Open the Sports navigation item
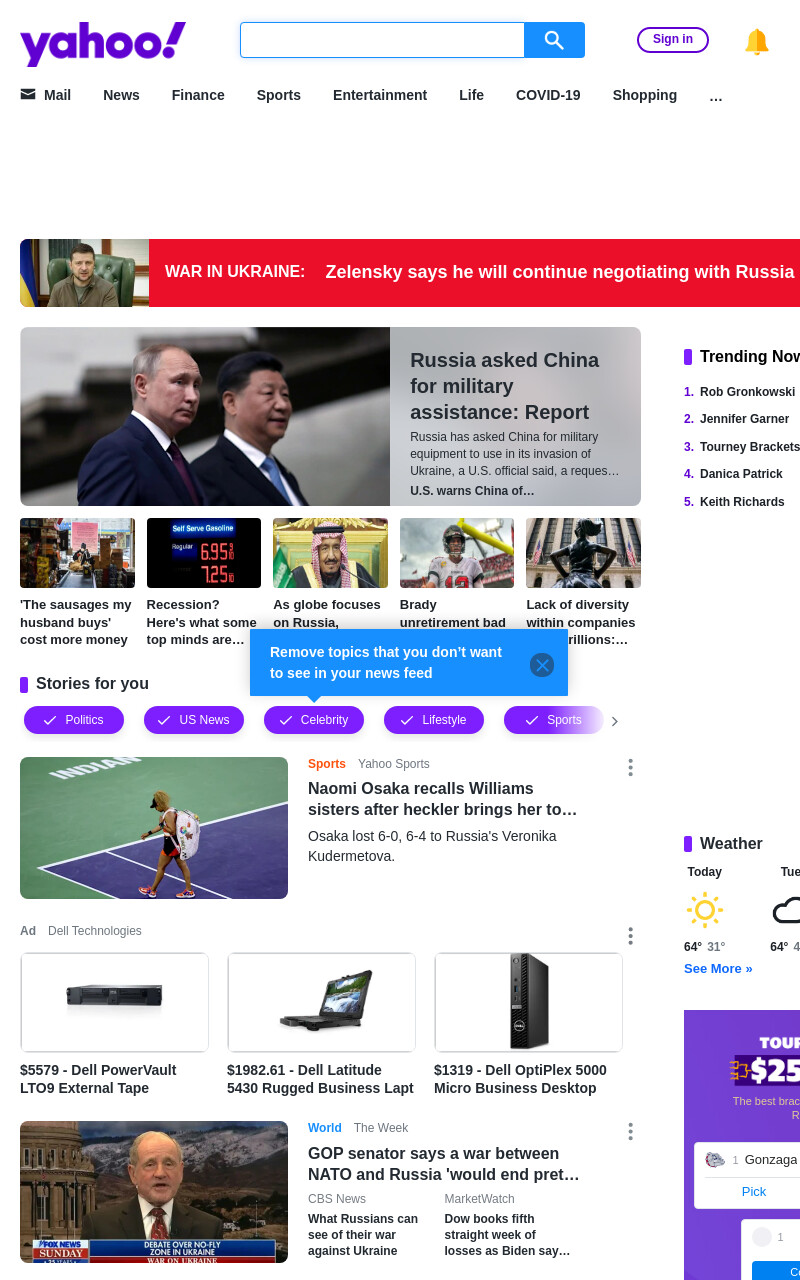The width and height of the screenshot is (800, 1280). 279,95
